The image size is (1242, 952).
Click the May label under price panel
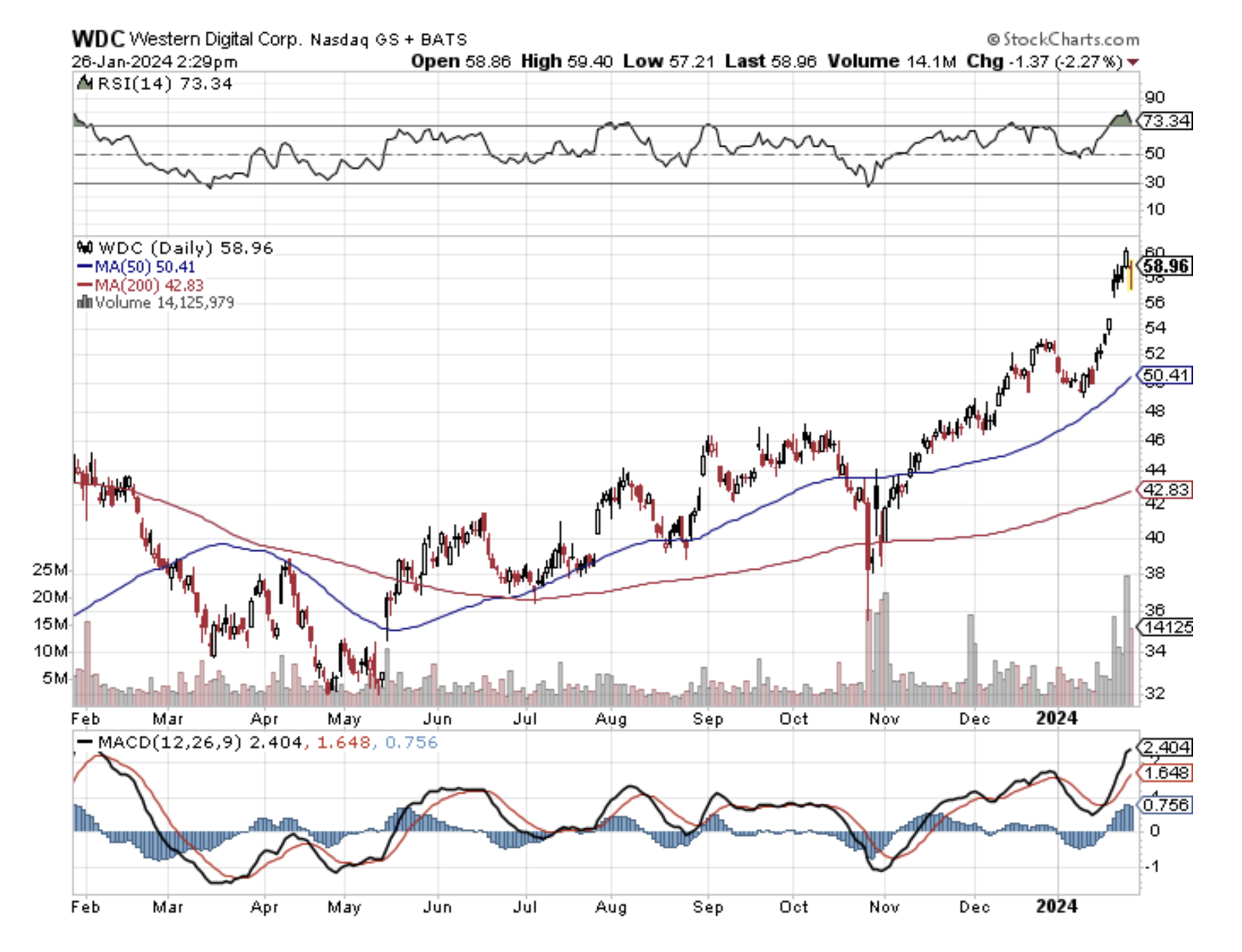[x=343, y=718]
